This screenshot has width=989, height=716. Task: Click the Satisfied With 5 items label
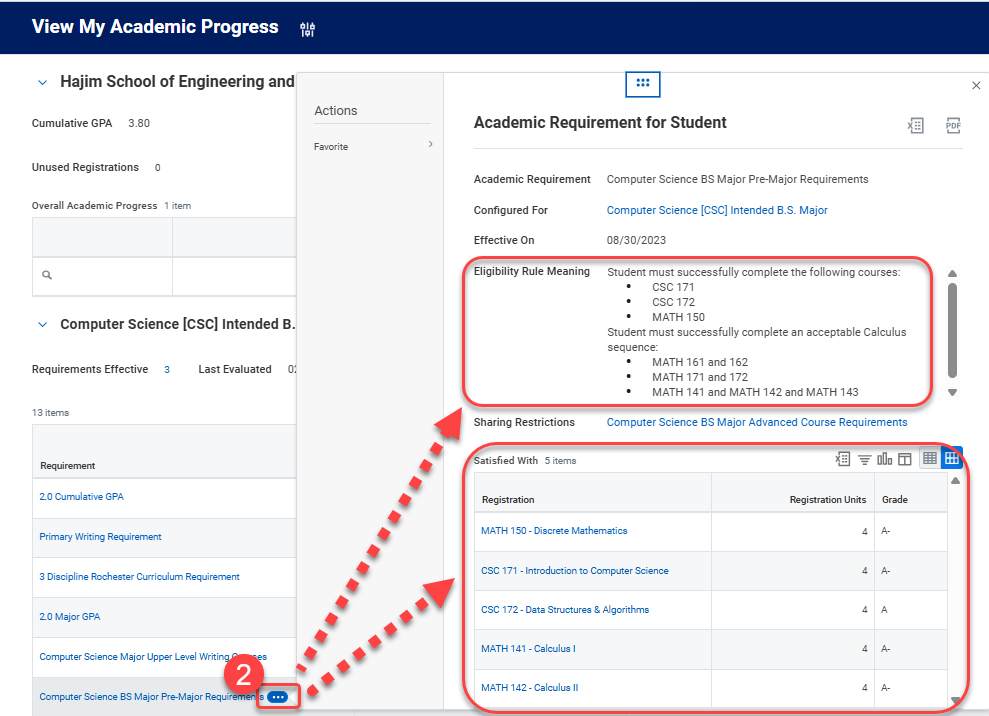pyautogui.click(x=525, y=461)
